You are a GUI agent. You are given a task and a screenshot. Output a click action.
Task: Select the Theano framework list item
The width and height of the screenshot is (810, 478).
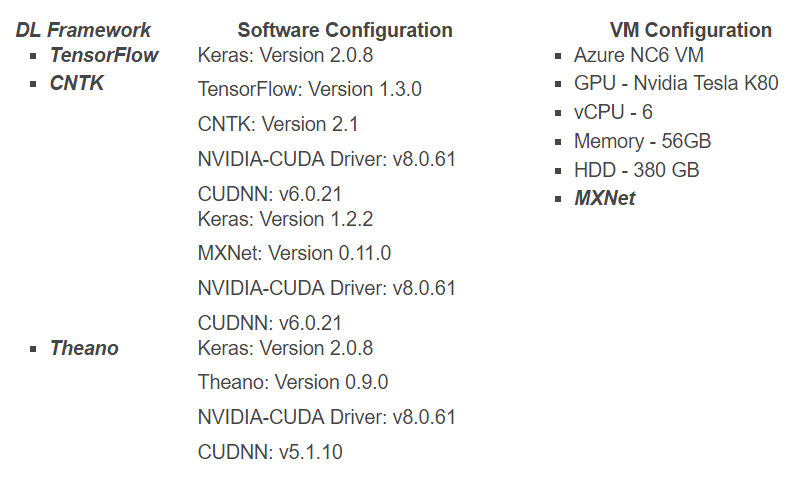click(x=84, y=348)
